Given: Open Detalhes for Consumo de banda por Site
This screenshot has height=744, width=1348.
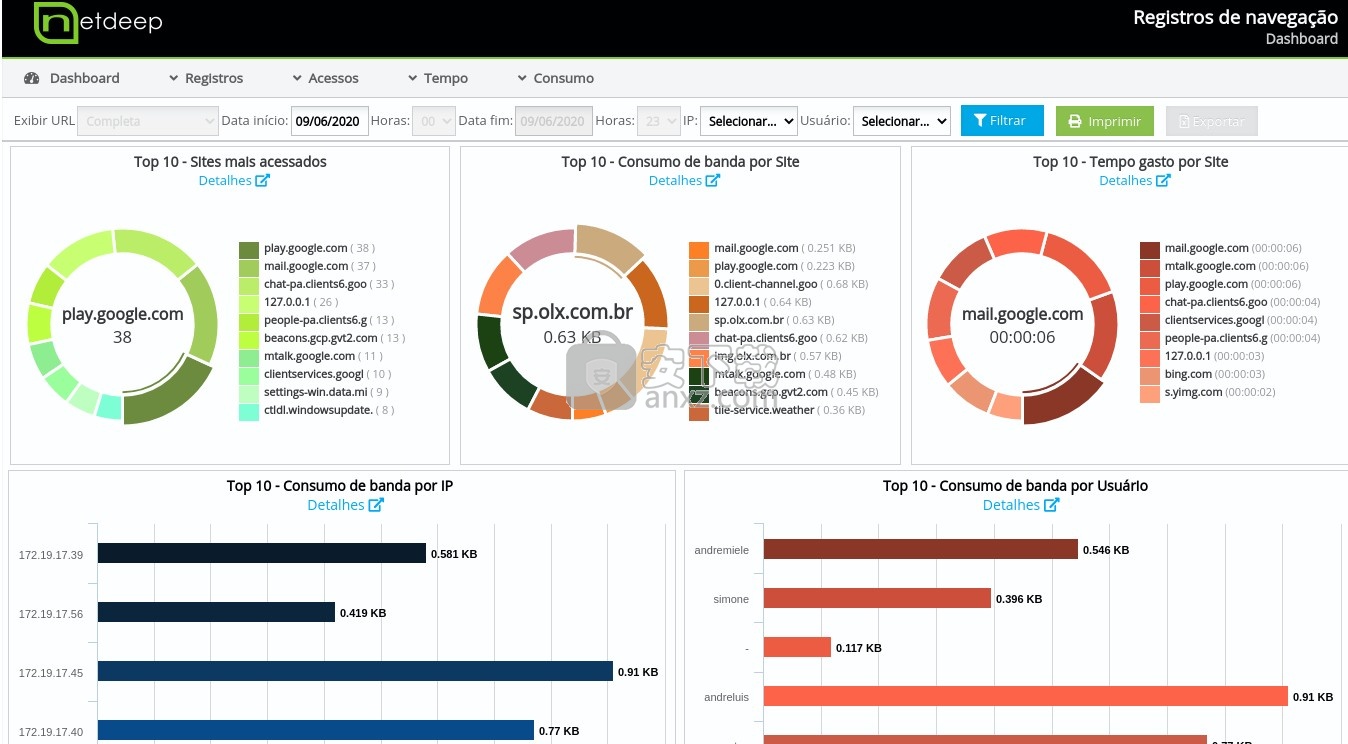Looking at the screenshot, I should (x=684, y=181).
